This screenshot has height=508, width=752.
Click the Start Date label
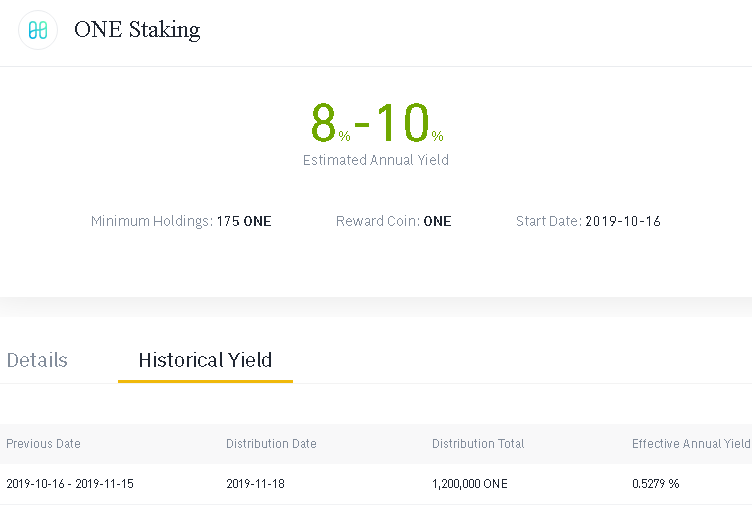click(547, 221)
